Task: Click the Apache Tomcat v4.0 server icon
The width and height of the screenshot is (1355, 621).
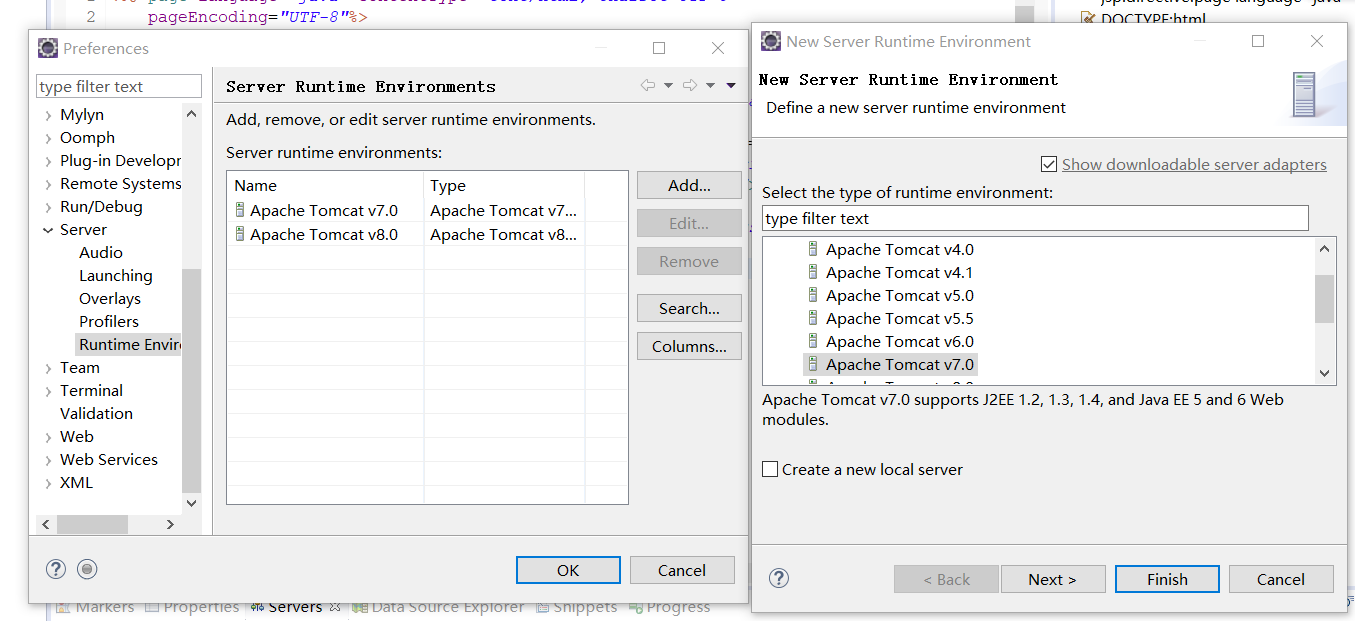Action: click(x=813, y=250)
